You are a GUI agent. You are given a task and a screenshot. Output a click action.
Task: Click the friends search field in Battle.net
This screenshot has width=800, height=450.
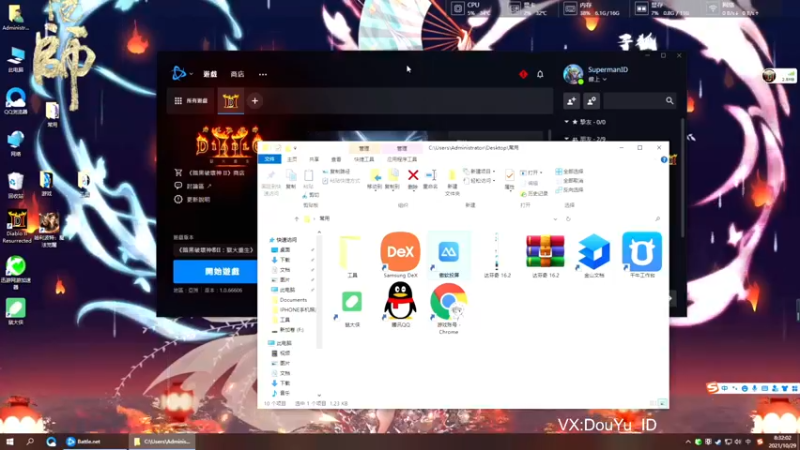pyautogui.click(x=640, y=101)
